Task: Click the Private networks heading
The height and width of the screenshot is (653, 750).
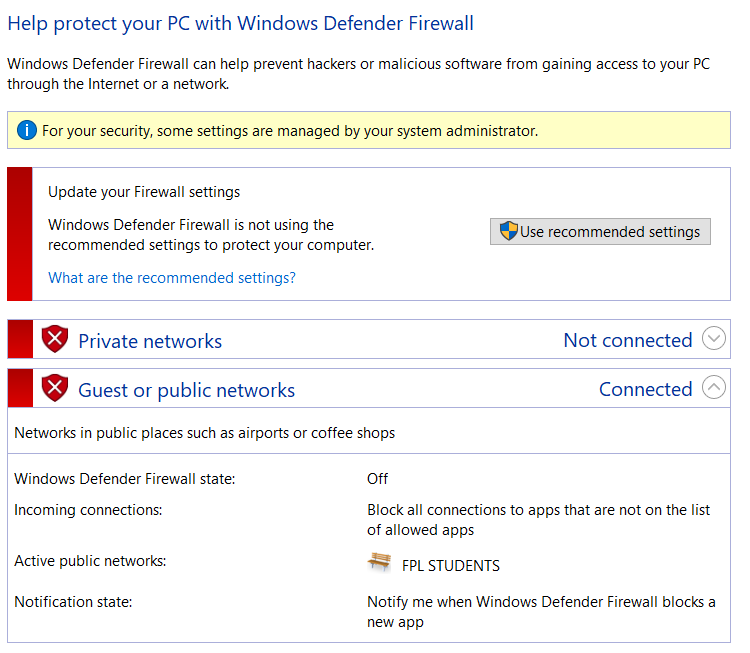Action: coord(150,341)
